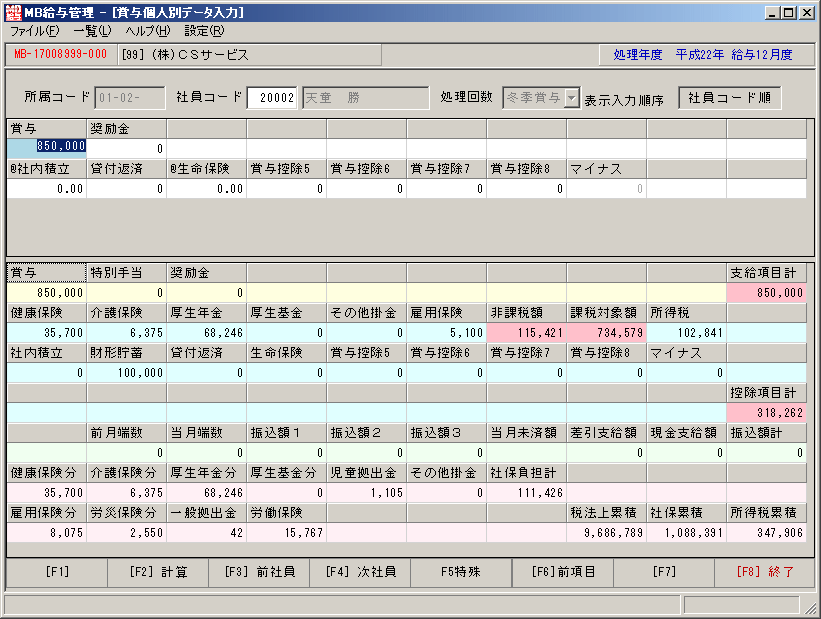
Task: Click the MB app icon in title bar
Action: 14,13
